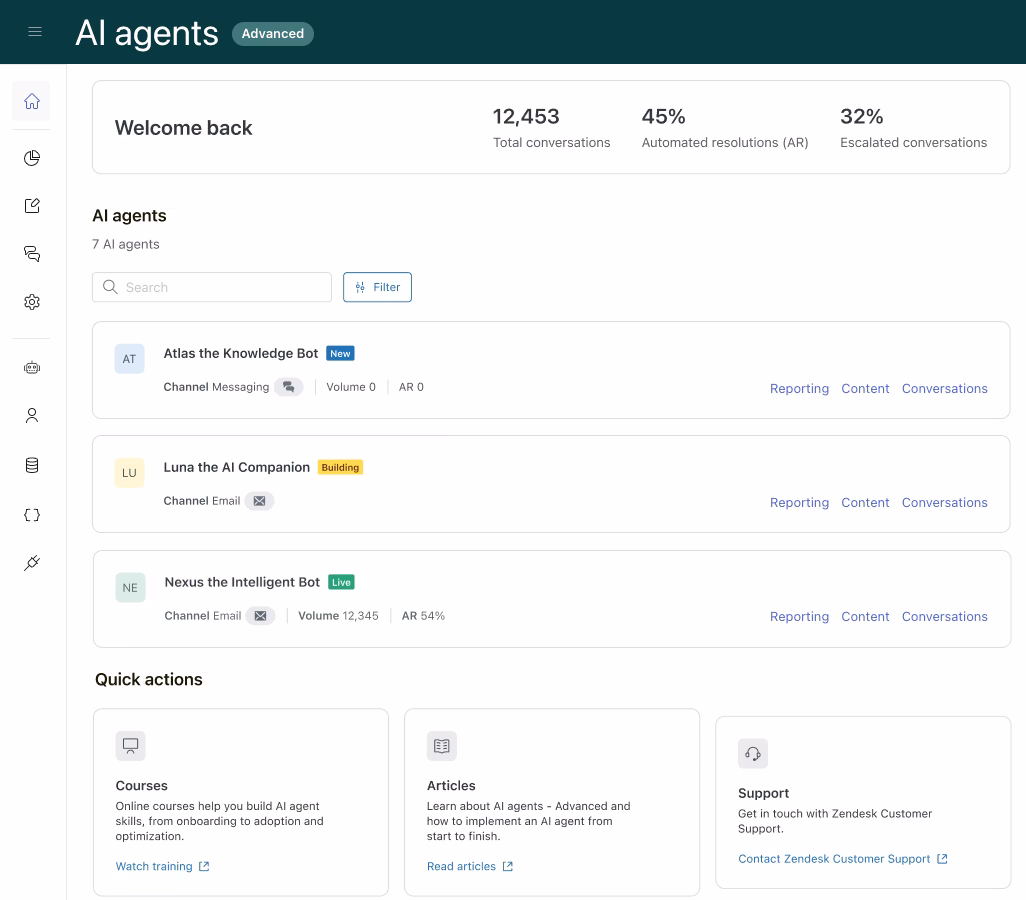Click the Home icon in the sidebar
This screenshot has height=900, width=1026.
[x=31, y=101]
